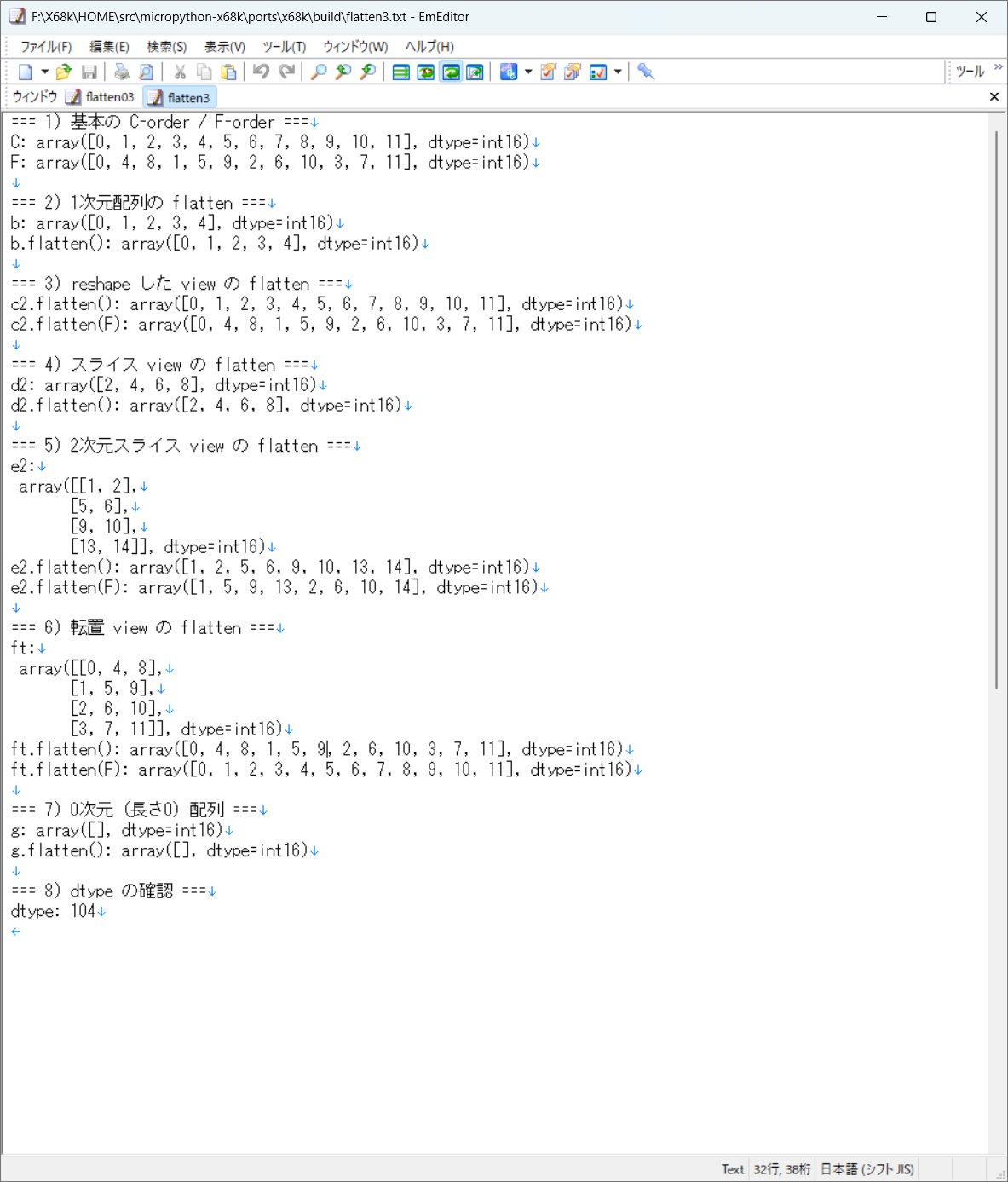1008x1182 pixels.
Task: Open the ファイル(F) menu
Action: [x=46, y=47]
